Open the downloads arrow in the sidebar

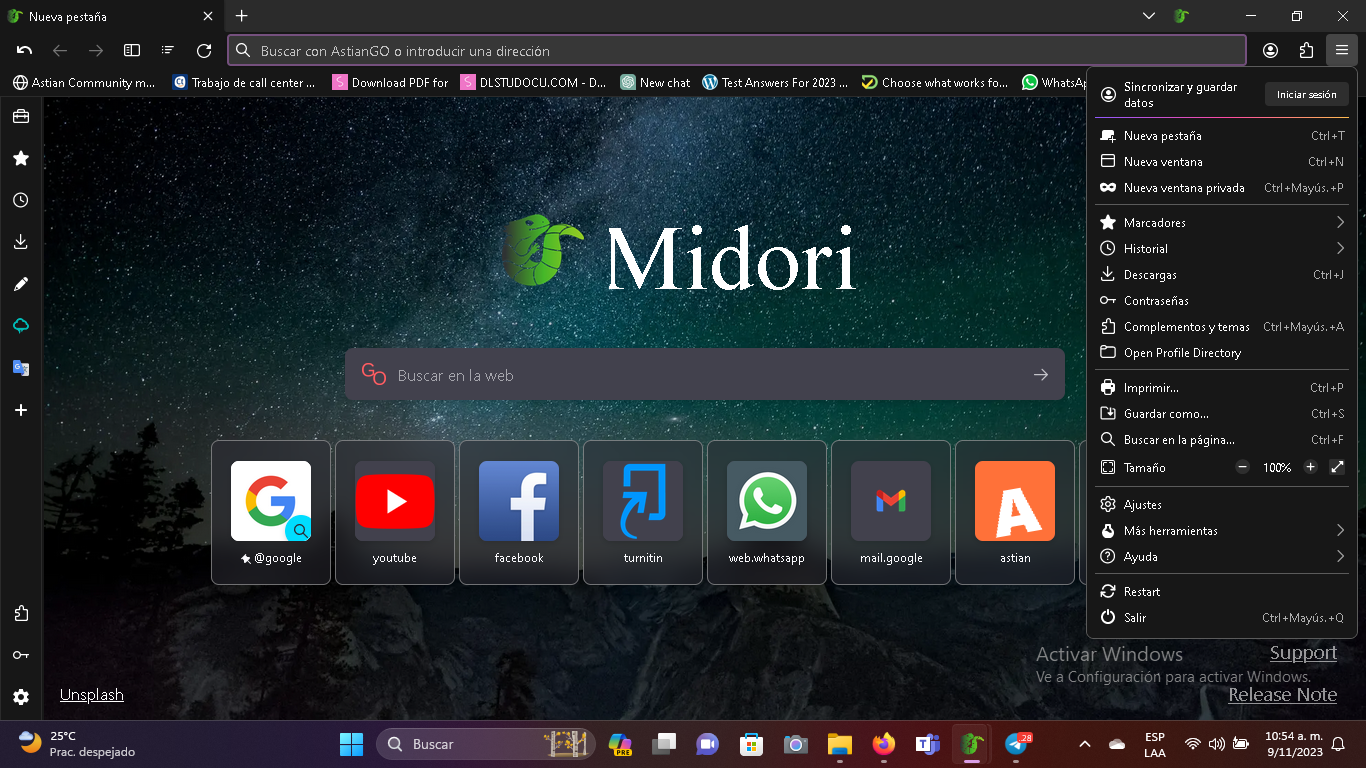tap(20, 242)
